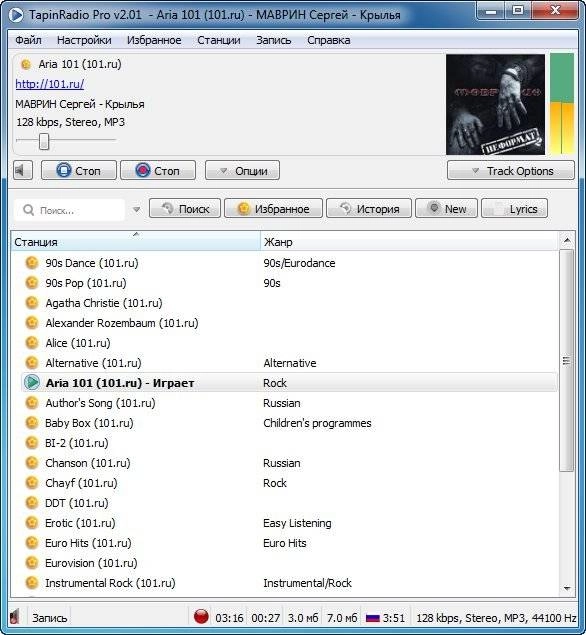Click the star icon for Baby Box
The width and height of the screenshot is (586, 635).
[x=32, y=423]
